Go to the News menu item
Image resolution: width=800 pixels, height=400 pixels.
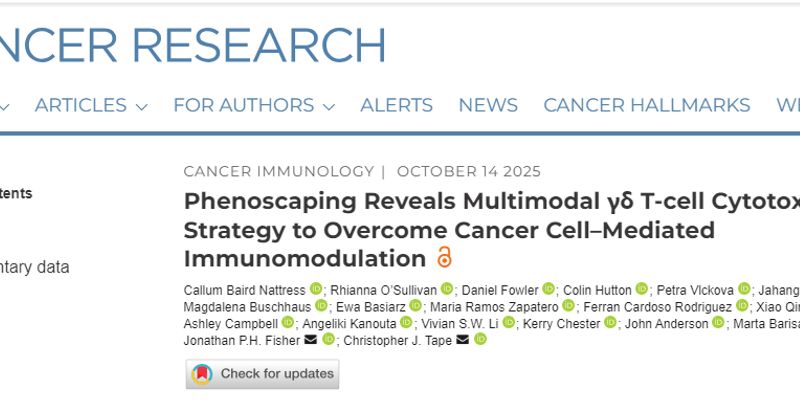pos(488,105)
